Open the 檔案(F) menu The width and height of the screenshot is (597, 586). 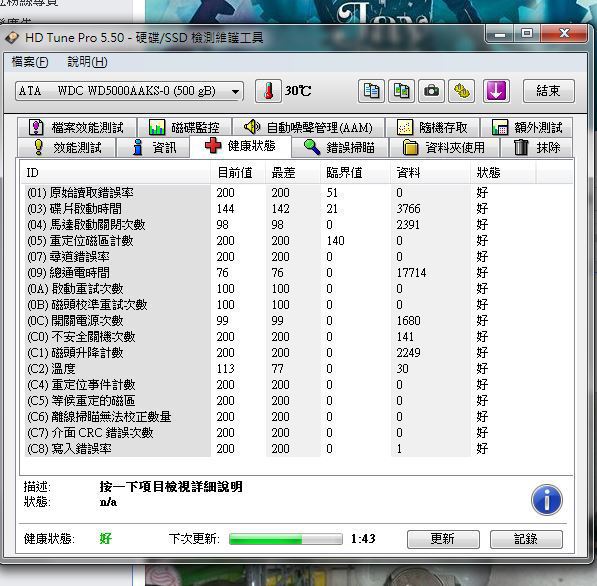[30, 62]
